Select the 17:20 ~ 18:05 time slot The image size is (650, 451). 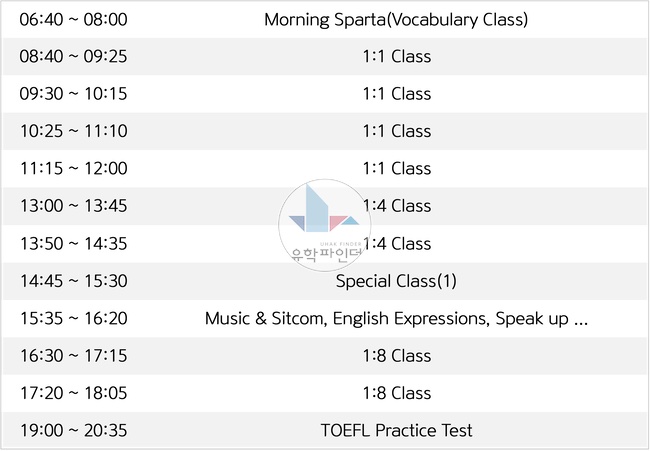coord(74,393)
